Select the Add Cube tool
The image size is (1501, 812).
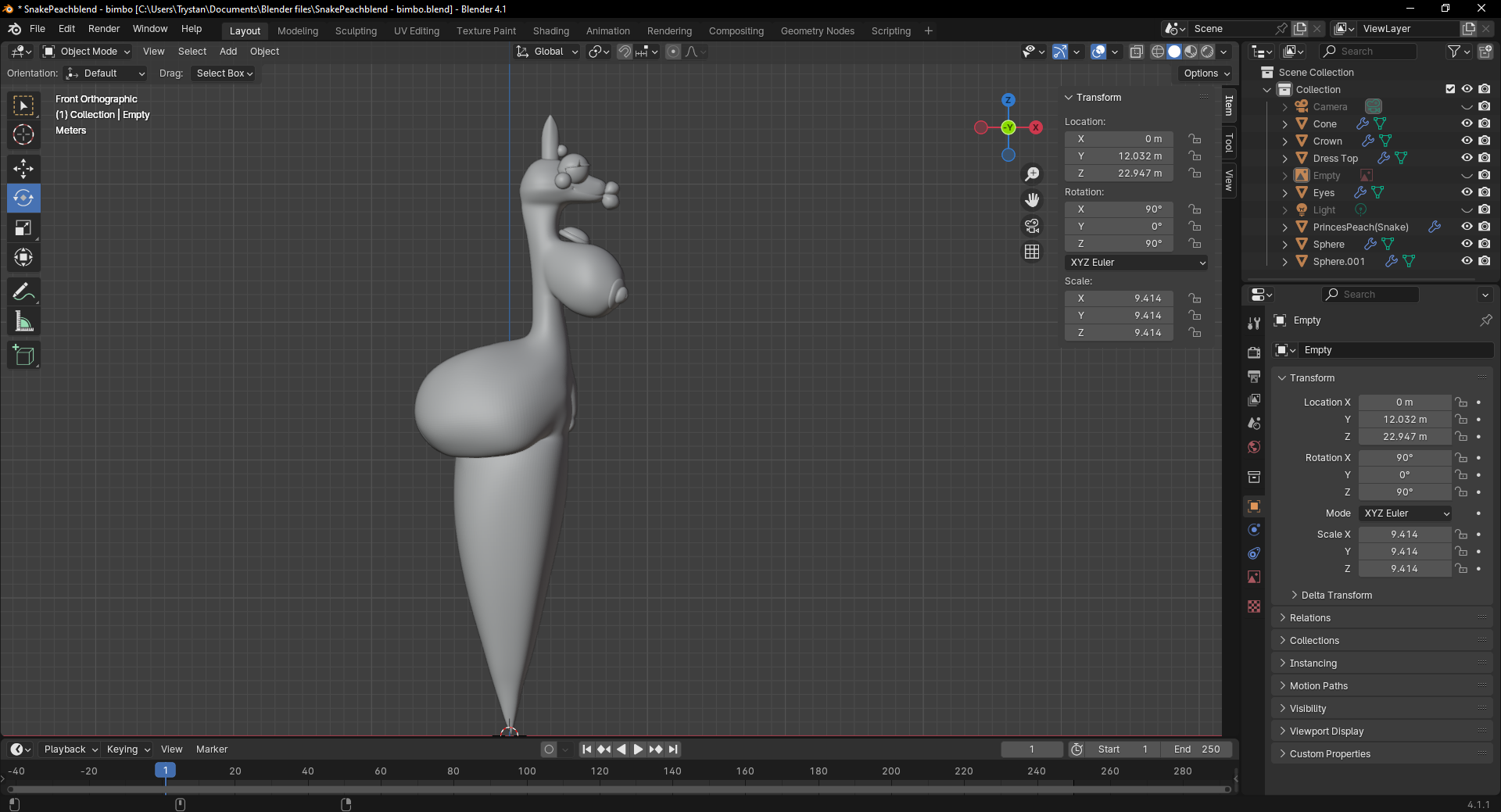tap(23, 356)
